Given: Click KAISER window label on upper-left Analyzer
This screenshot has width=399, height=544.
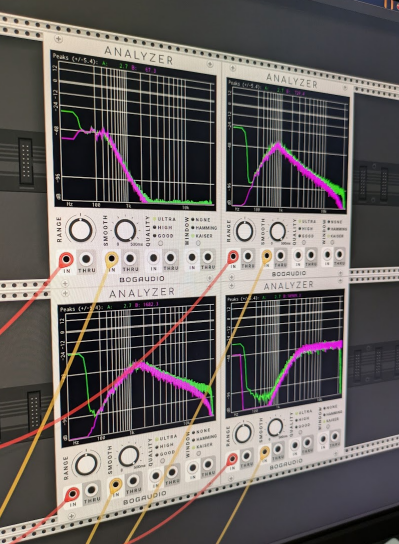Looking at the screenshot, I should pyautogui.click(x=204, y=236).
